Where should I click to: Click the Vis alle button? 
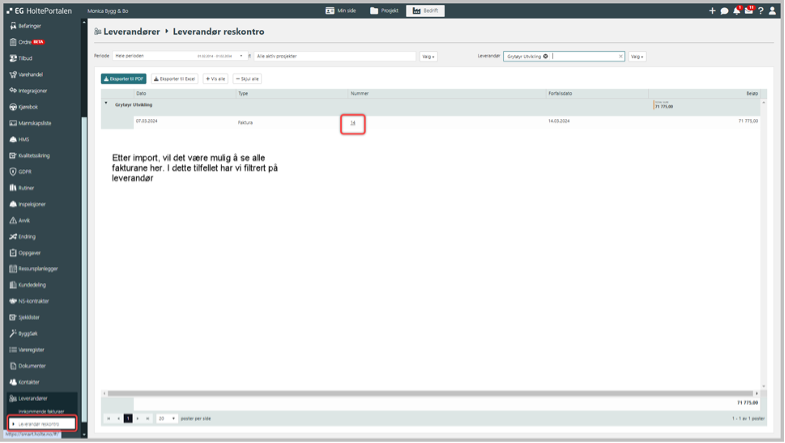(x=215, y=78)
